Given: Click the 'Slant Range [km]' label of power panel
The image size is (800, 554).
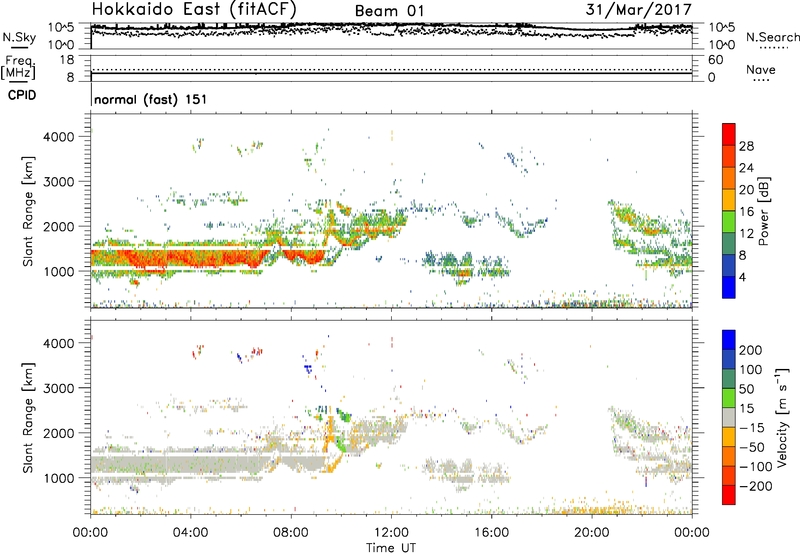Looking at the screenshot, I should (28, 211).
